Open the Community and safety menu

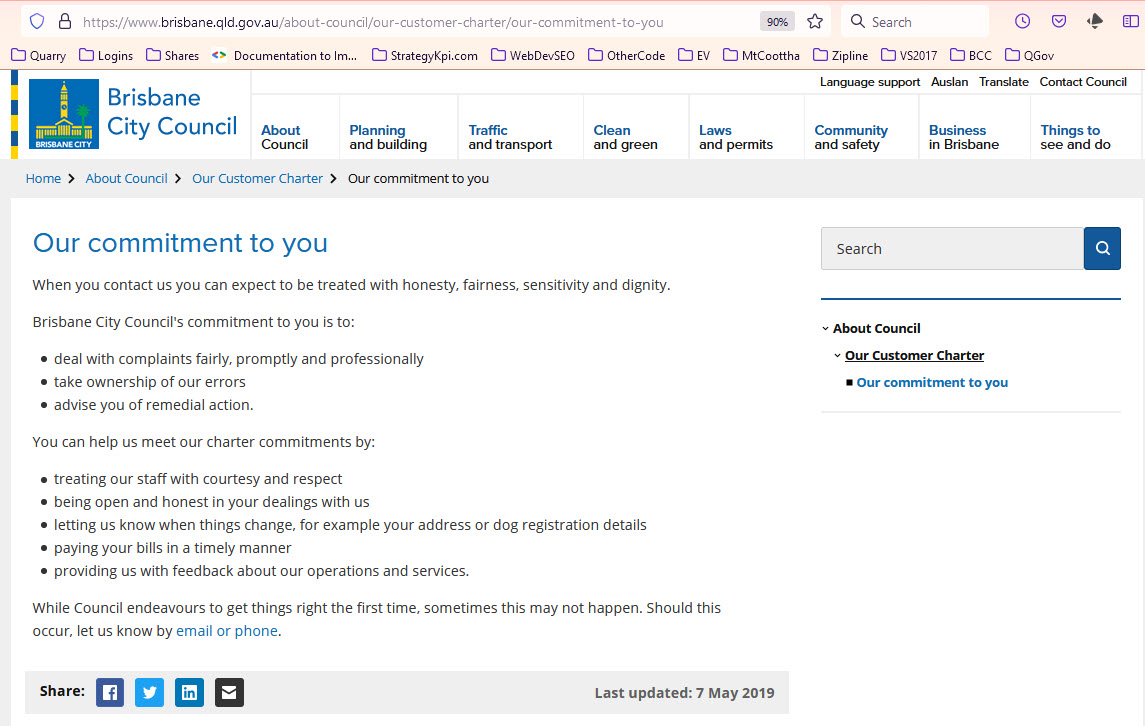coord(851,137)
